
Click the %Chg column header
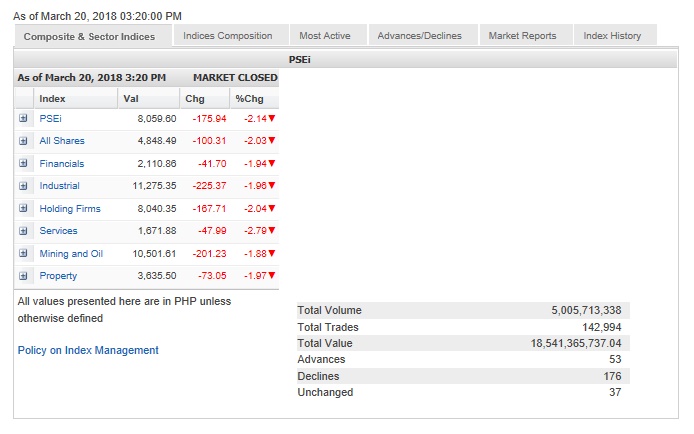247,98
